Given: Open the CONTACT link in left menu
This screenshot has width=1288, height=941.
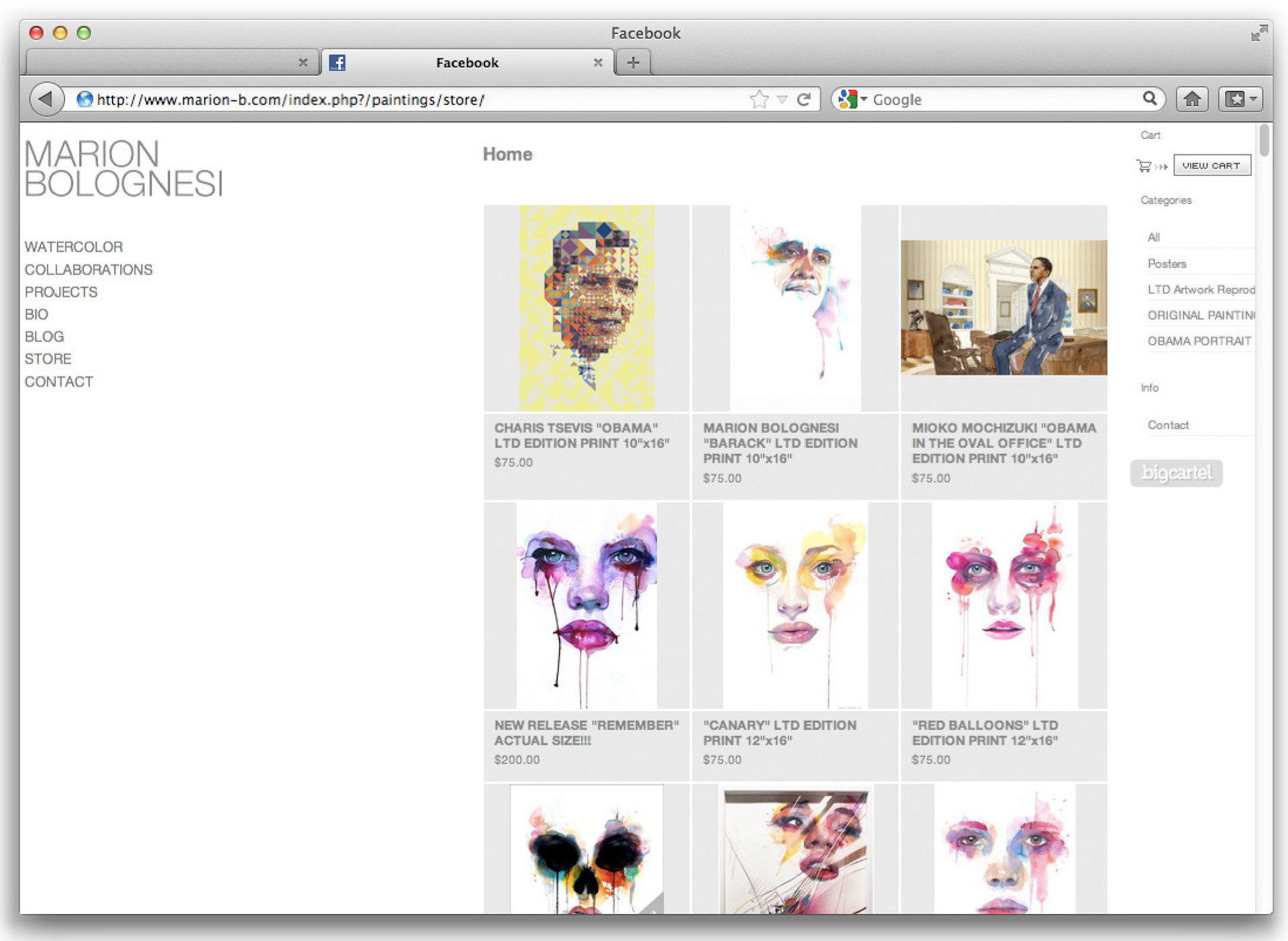Looking at the screenshot, I should pyautogui.click(x=59, y=382).
